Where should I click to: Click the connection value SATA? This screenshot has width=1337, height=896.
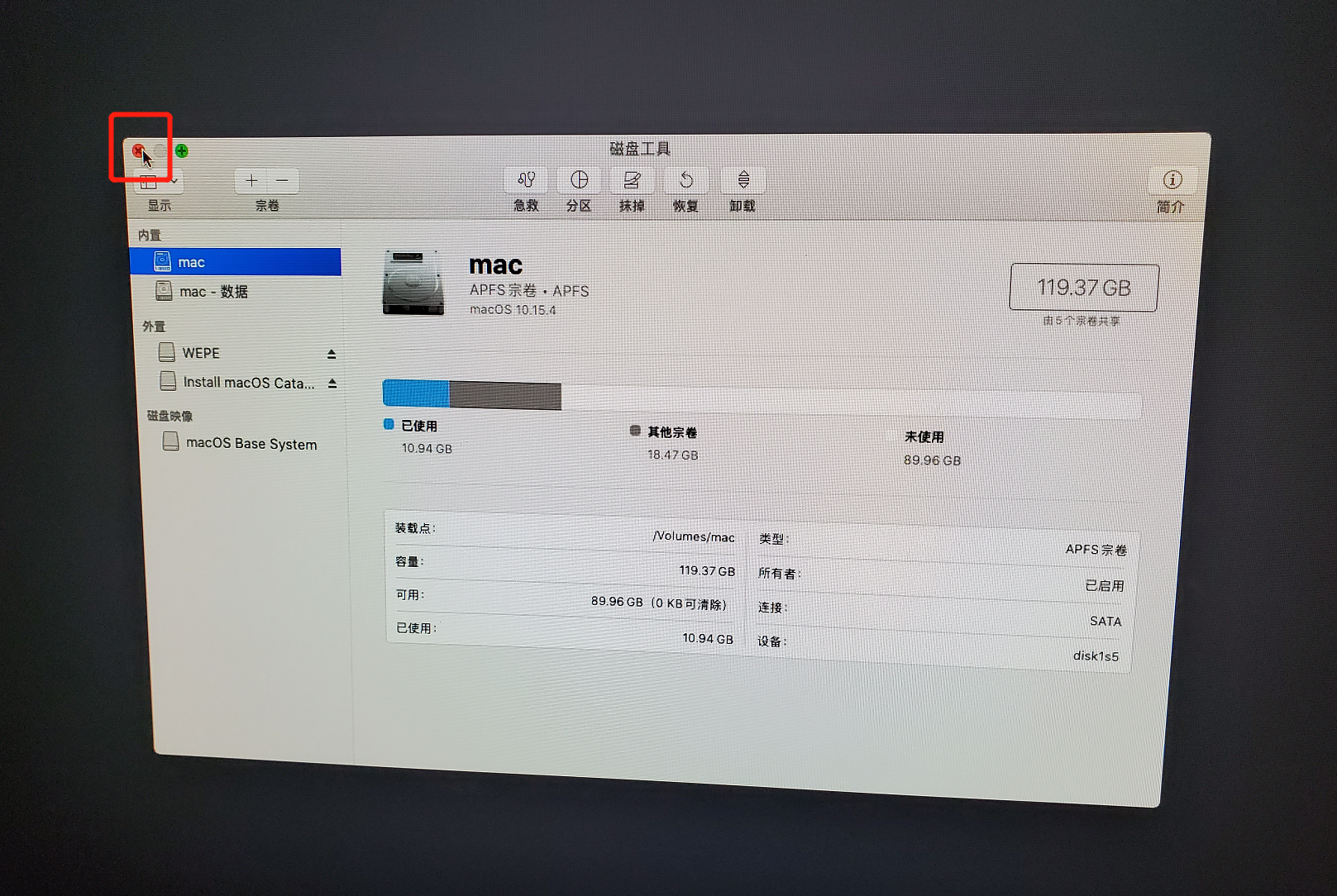[x=1105, y=621]
